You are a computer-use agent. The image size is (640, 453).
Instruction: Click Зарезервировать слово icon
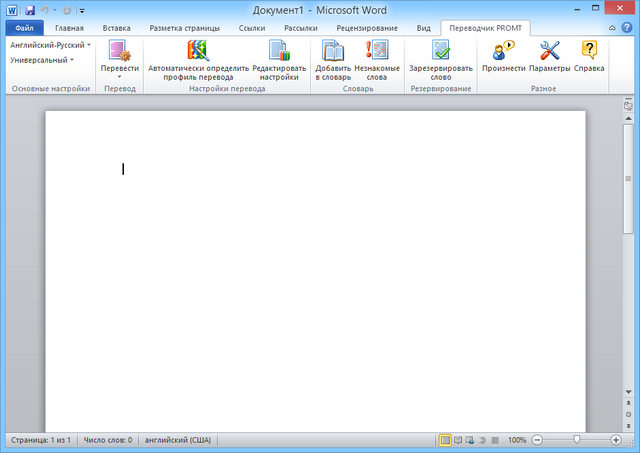440,52
